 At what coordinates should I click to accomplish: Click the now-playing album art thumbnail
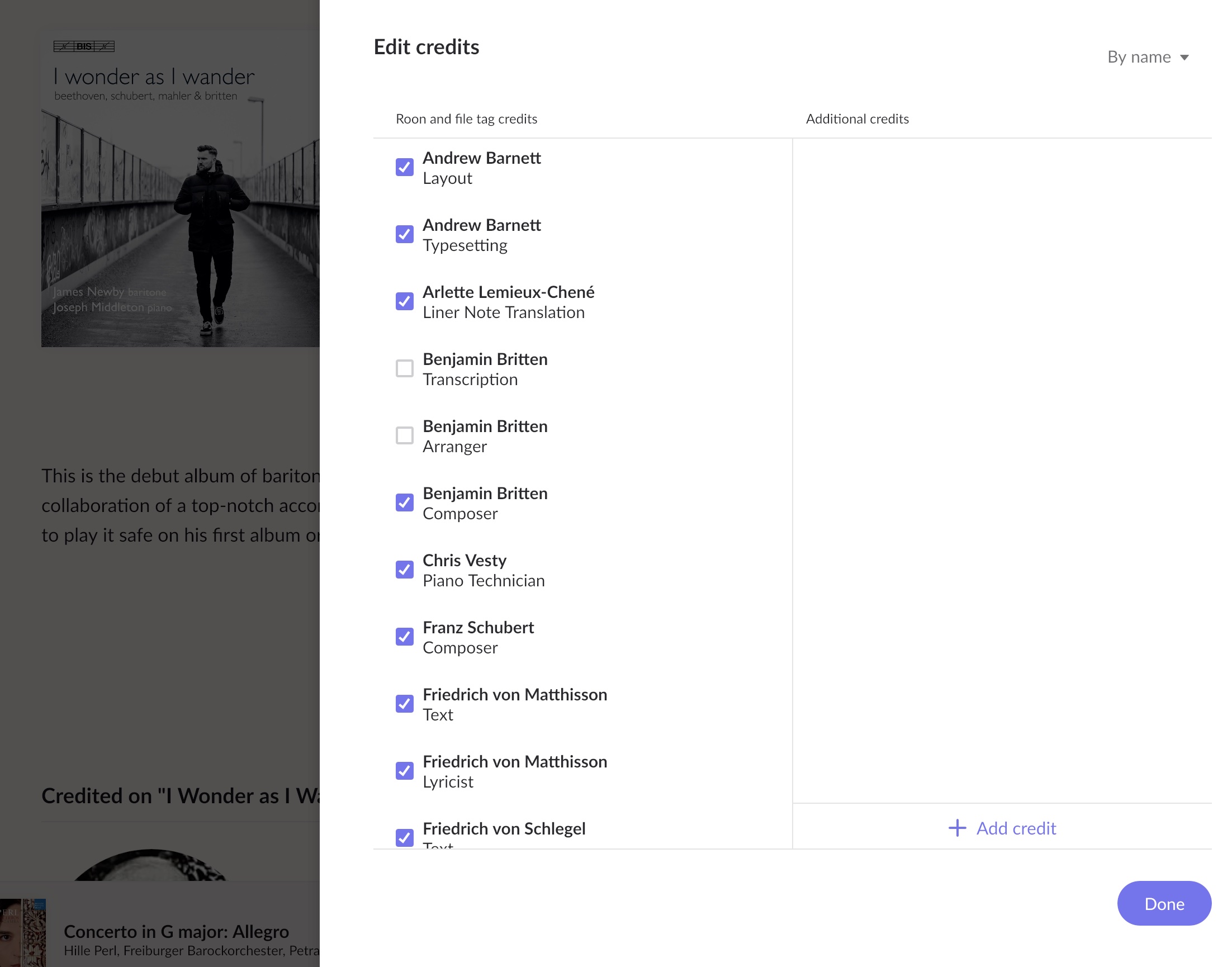tap(23, 932)
